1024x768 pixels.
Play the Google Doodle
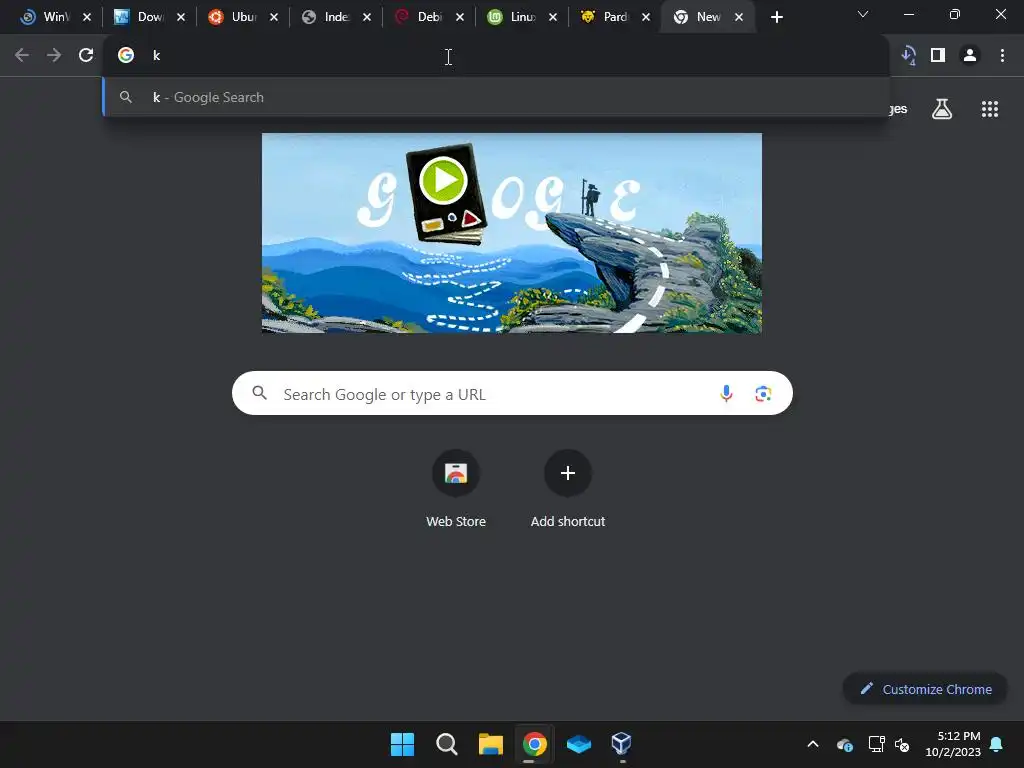[x=443, y=180]
